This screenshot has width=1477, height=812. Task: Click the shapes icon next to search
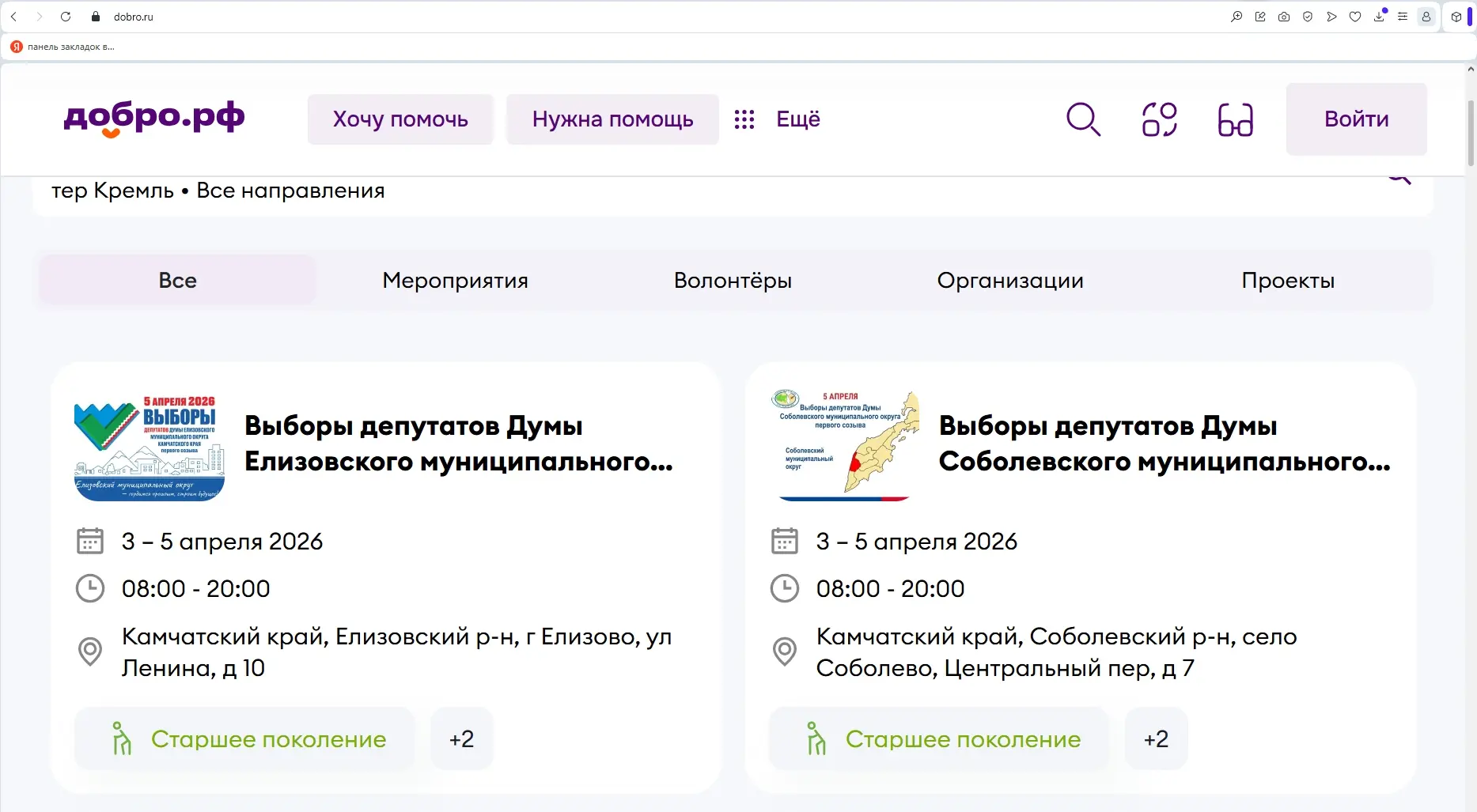click(x=1159, y=120)
